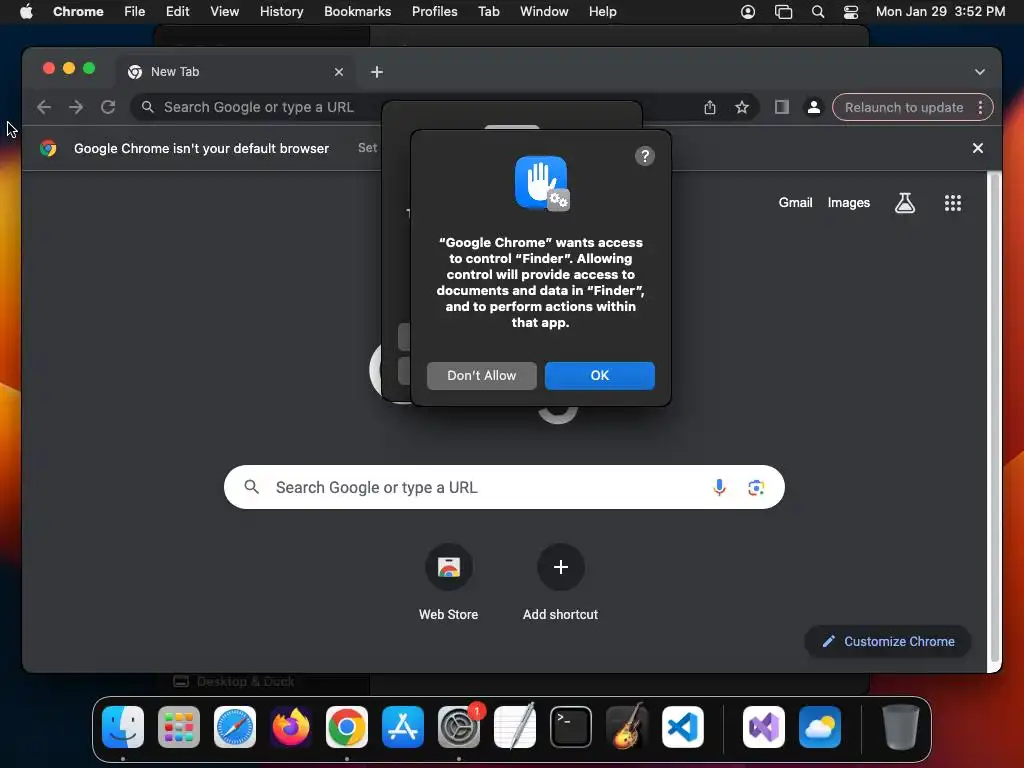Image resolution: width=1024 pixels, height=768 pixels.
Task: Open the View menu
Action: (x=224, y=12)
